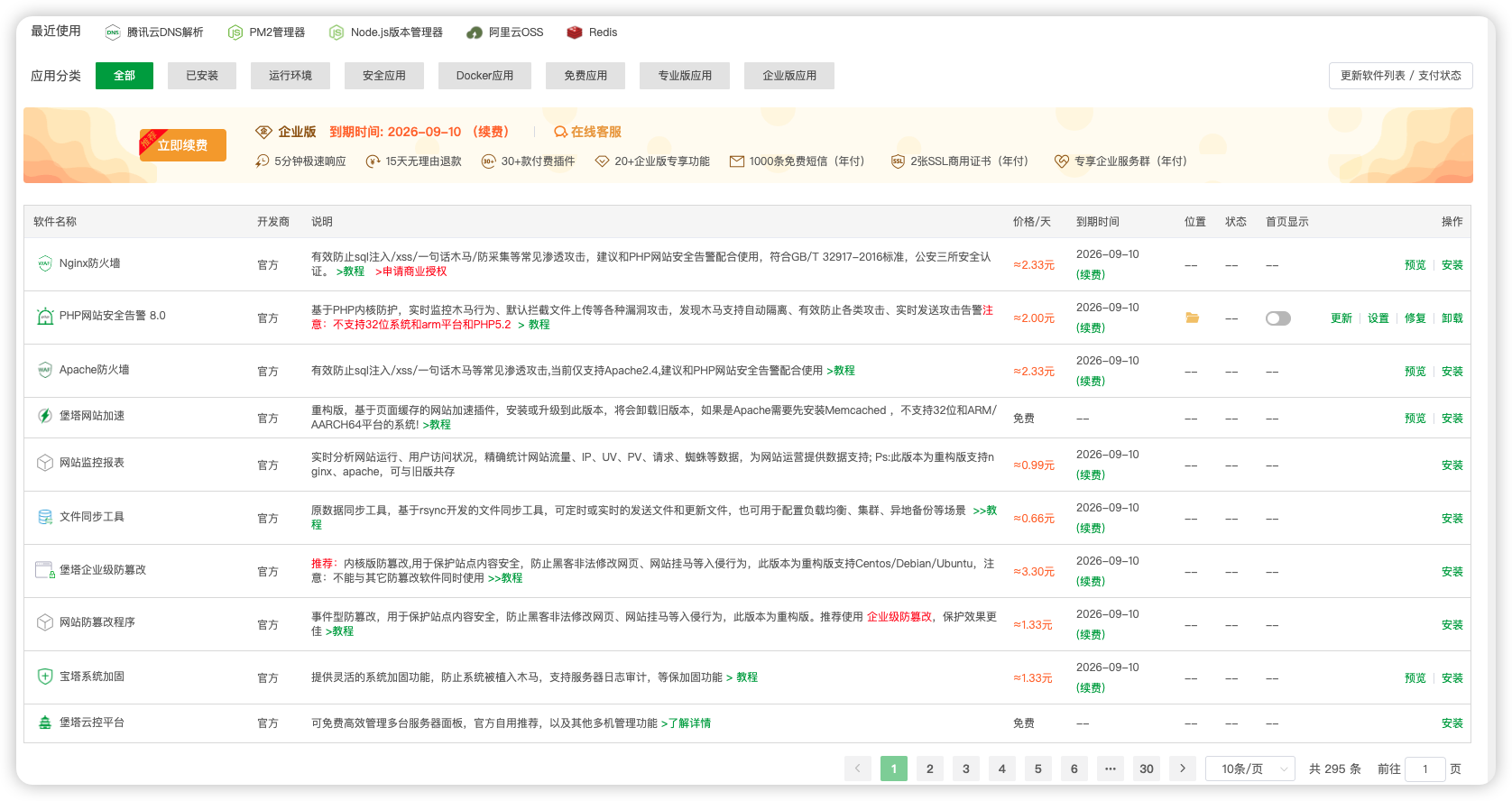
Task: Click the 1000条免费短信 envelope icon
Action: (x=737, y=161)
